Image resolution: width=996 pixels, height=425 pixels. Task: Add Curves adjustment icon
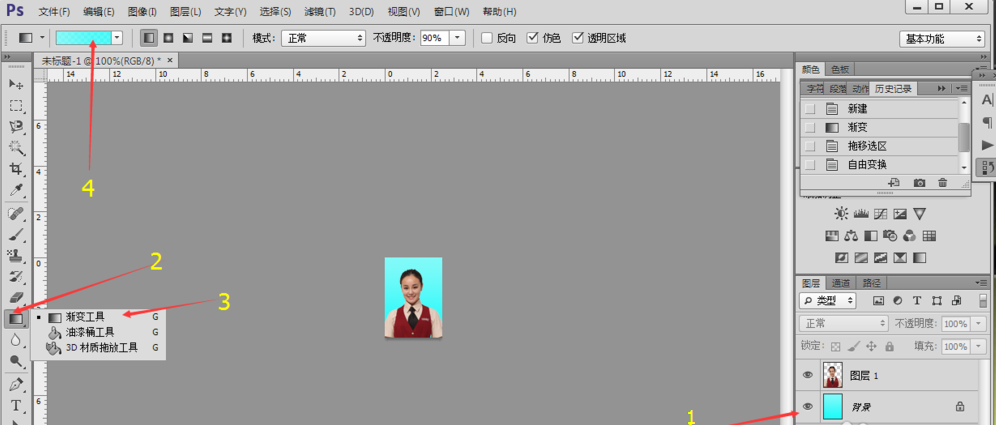point(880,213)
